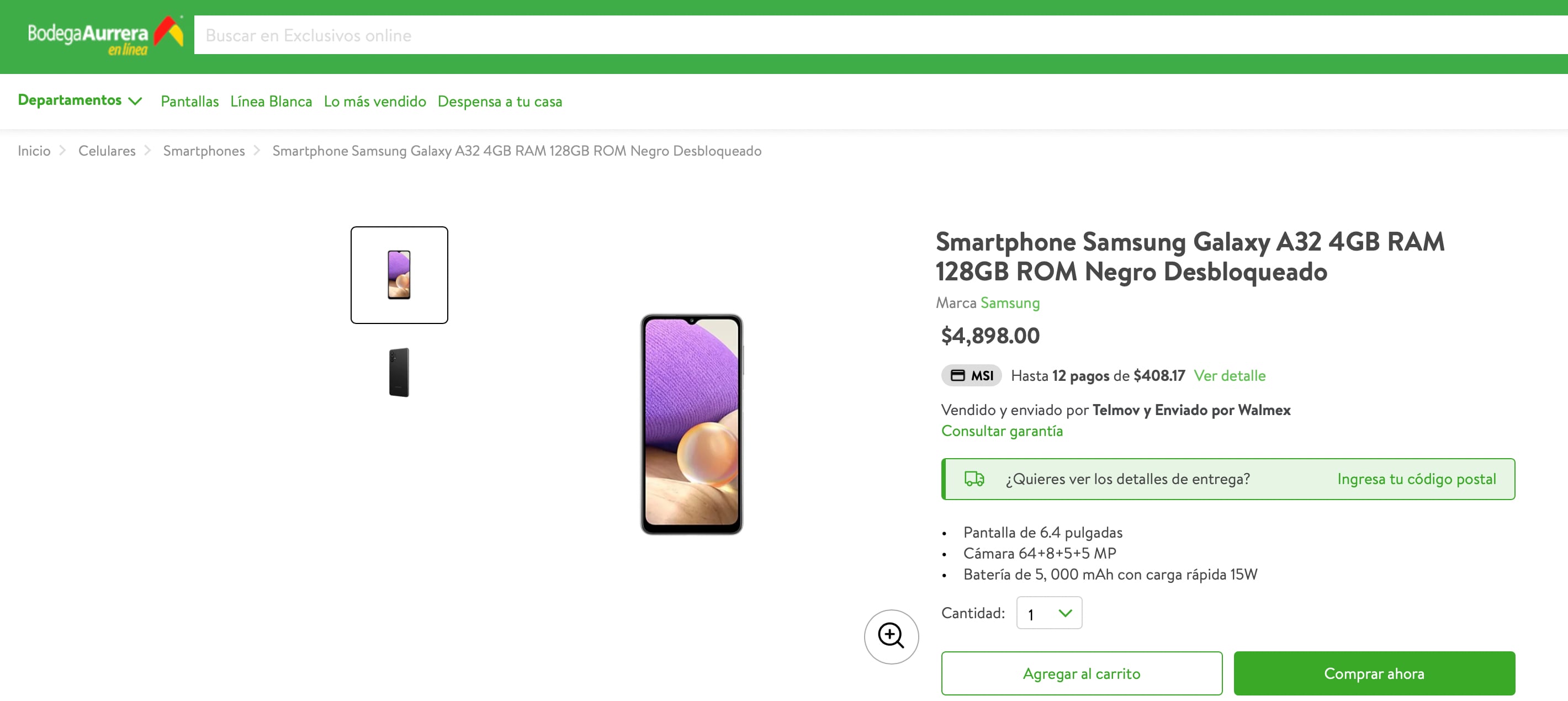The width and height of the screenshot is (1568, 701).
Task: Focus the Buscar en Exclusivos online field
Action: [852, 35]
